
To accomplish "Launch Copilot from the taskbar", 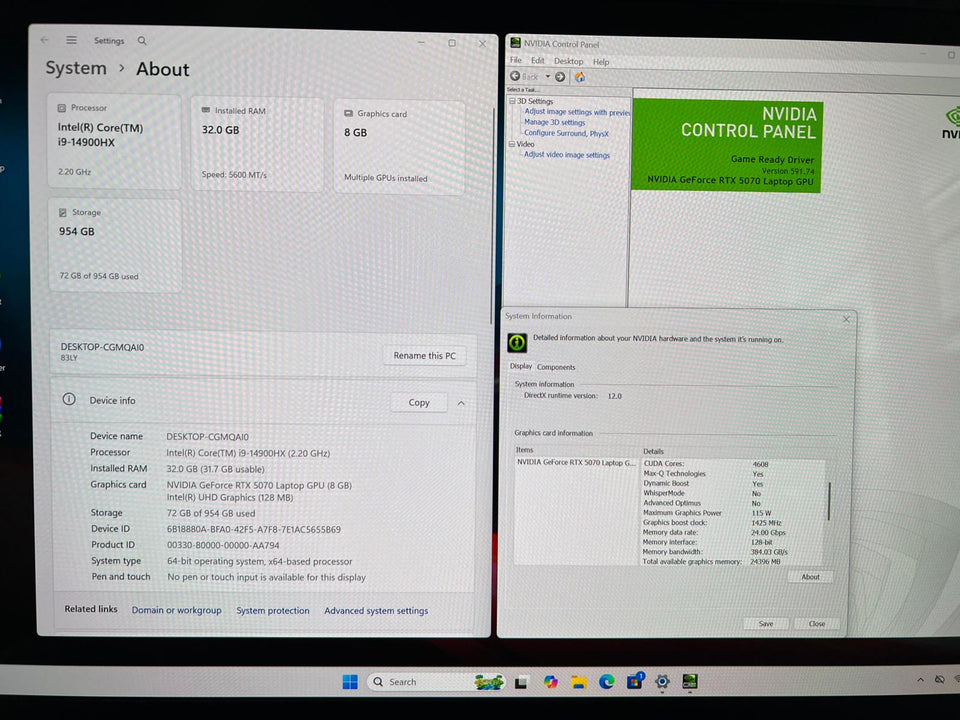I will [550, 681].
